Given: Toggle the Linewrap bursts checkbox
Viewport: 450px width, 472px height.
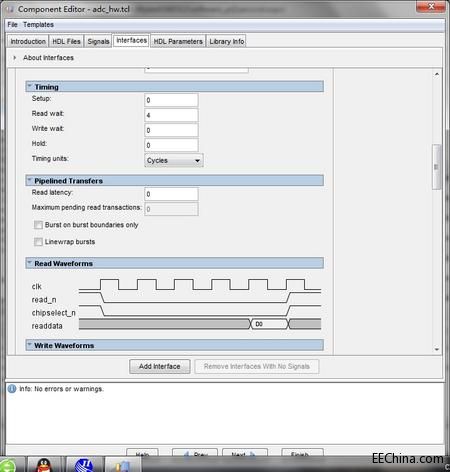Looking at the screenshot, I should coord(38,242).
